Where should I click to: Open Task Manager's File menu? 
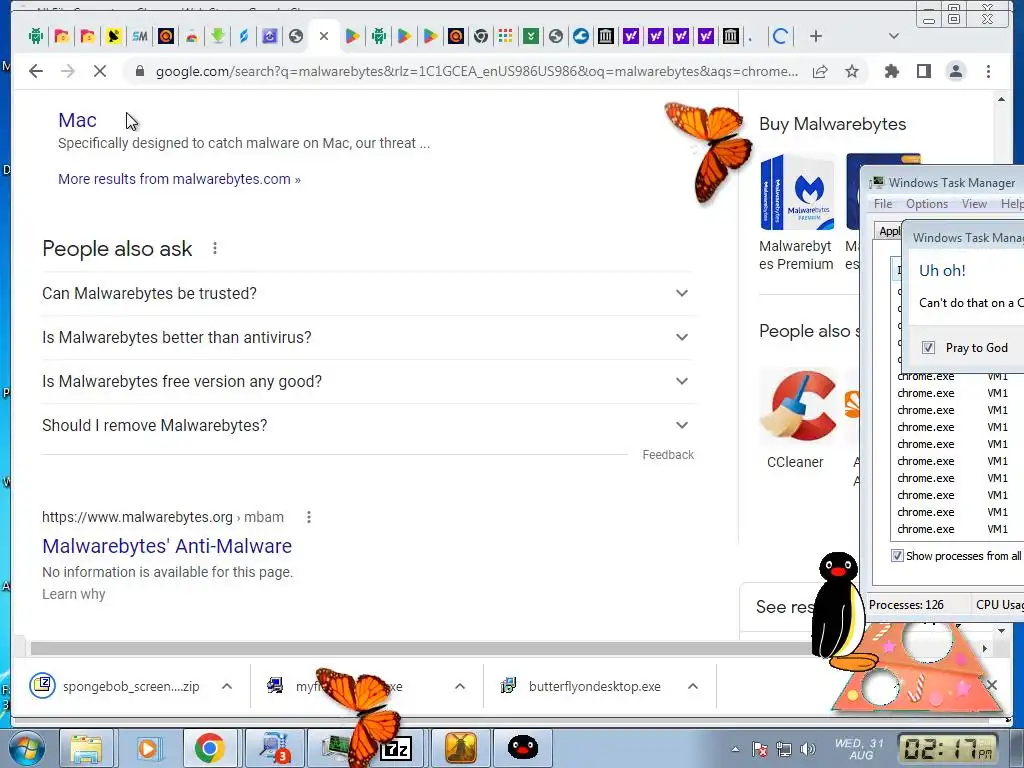883,204
